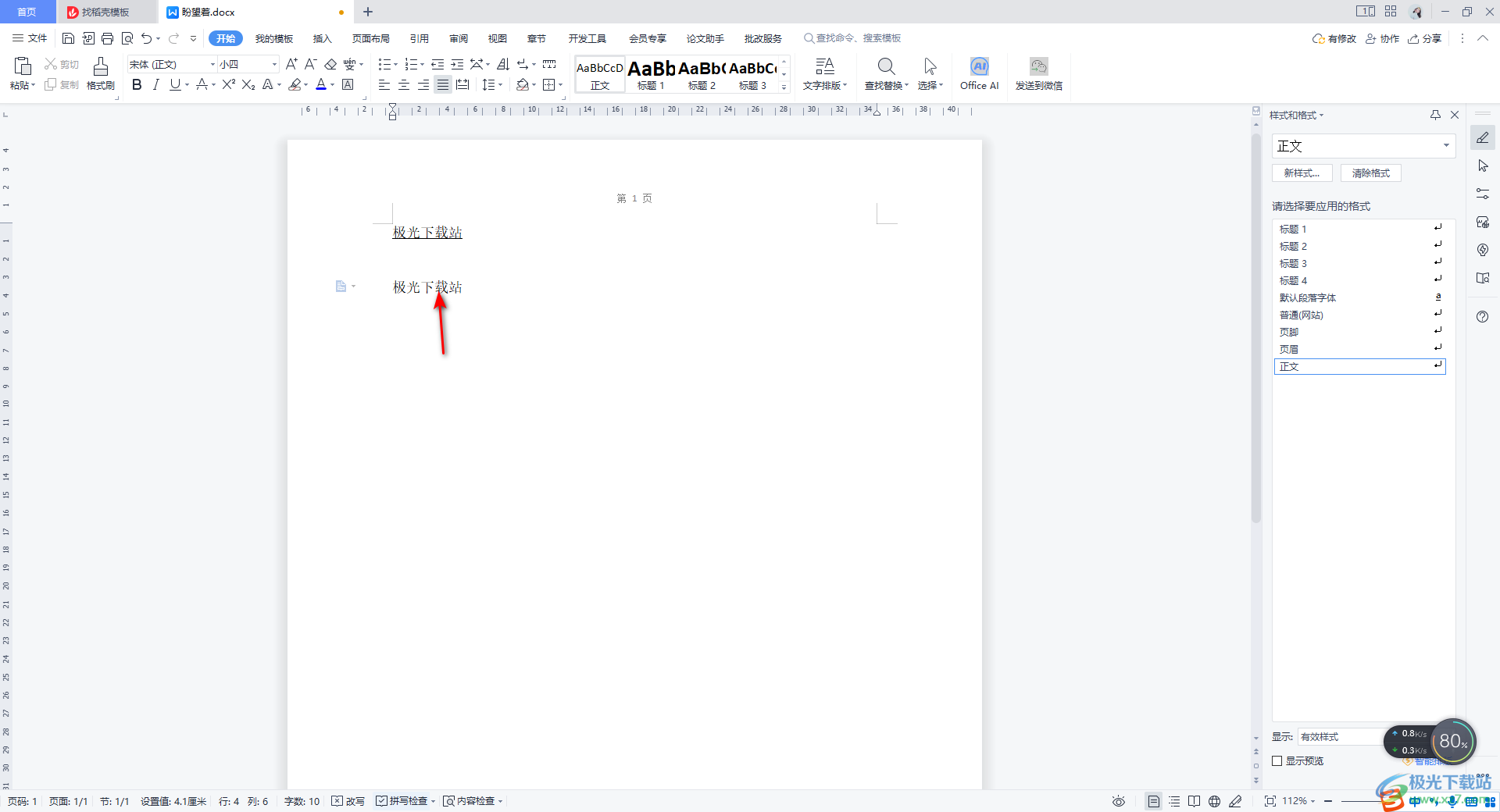1500x812 pixels.
Task: Click Distributed alignment icon
Action: pyautogui.click(x=462, y=84)
